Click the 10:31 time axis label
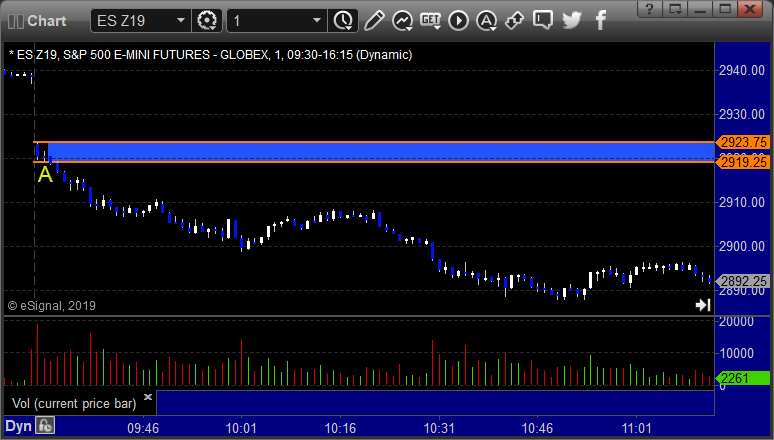The width and height of the screenshot is (774, 440). coord(439,428)
